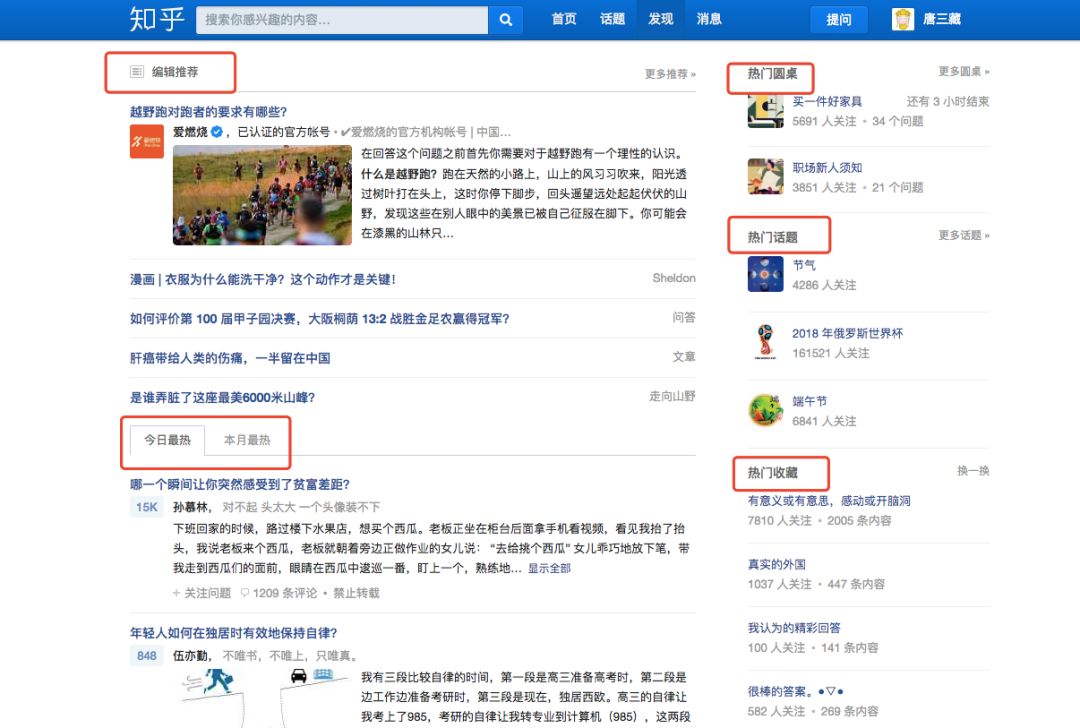The width and height of the screenshot is (1080, 728).
Task: Click the 提问 button
Action: click(x=838, y=20)
